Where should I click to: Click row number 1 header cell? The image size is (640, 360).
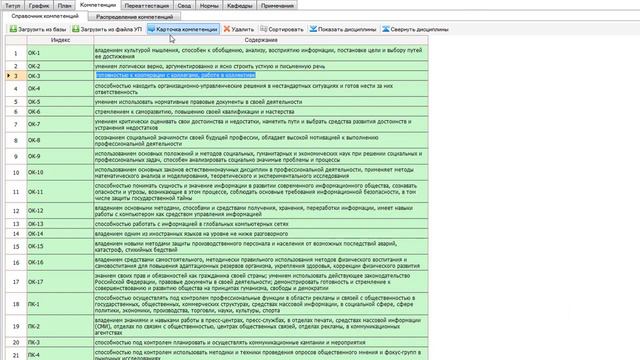click(x=16, y=53)
